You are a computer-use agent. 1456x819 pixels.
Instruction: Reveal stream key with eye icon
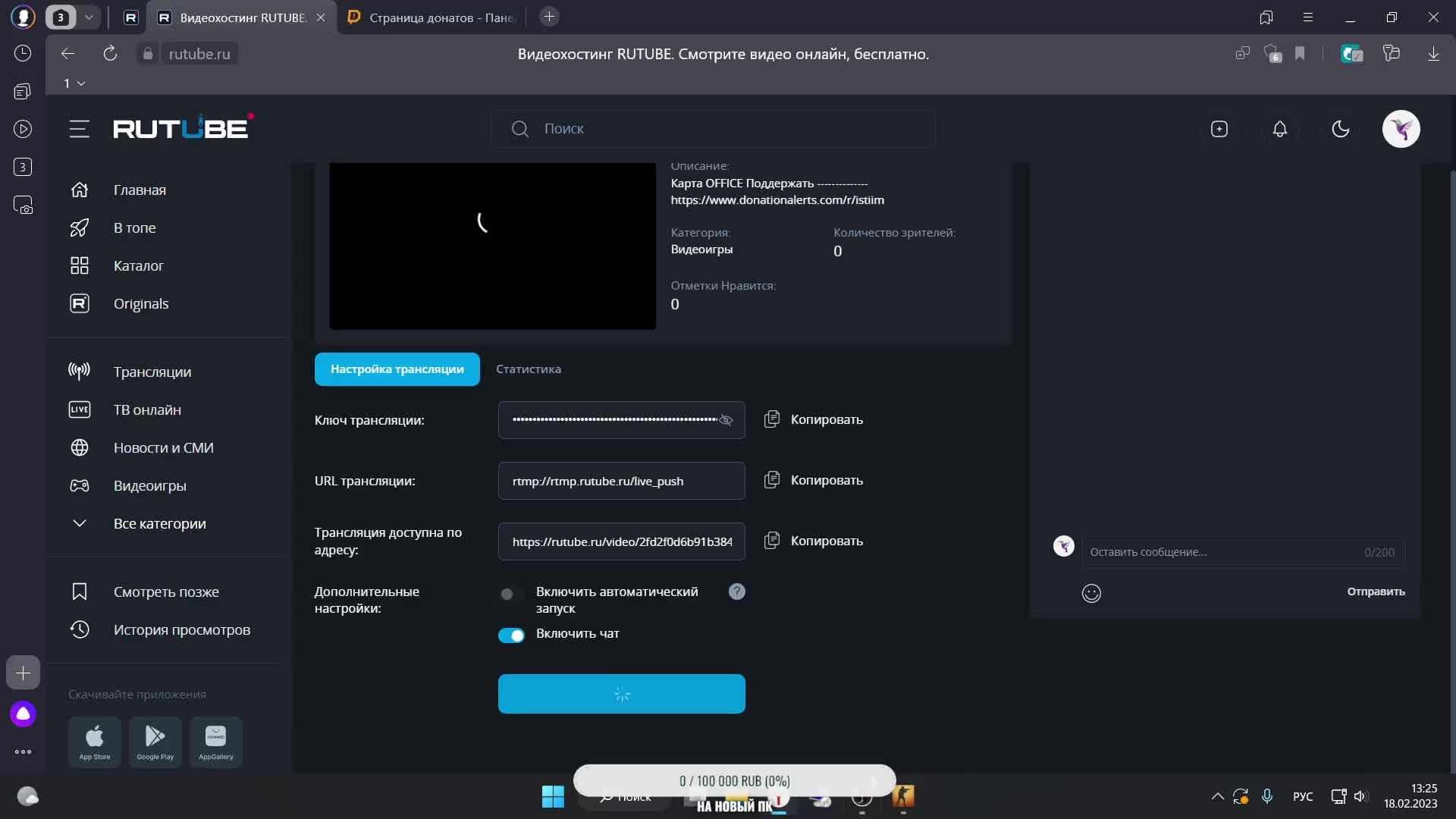click(x=726, y=420)
